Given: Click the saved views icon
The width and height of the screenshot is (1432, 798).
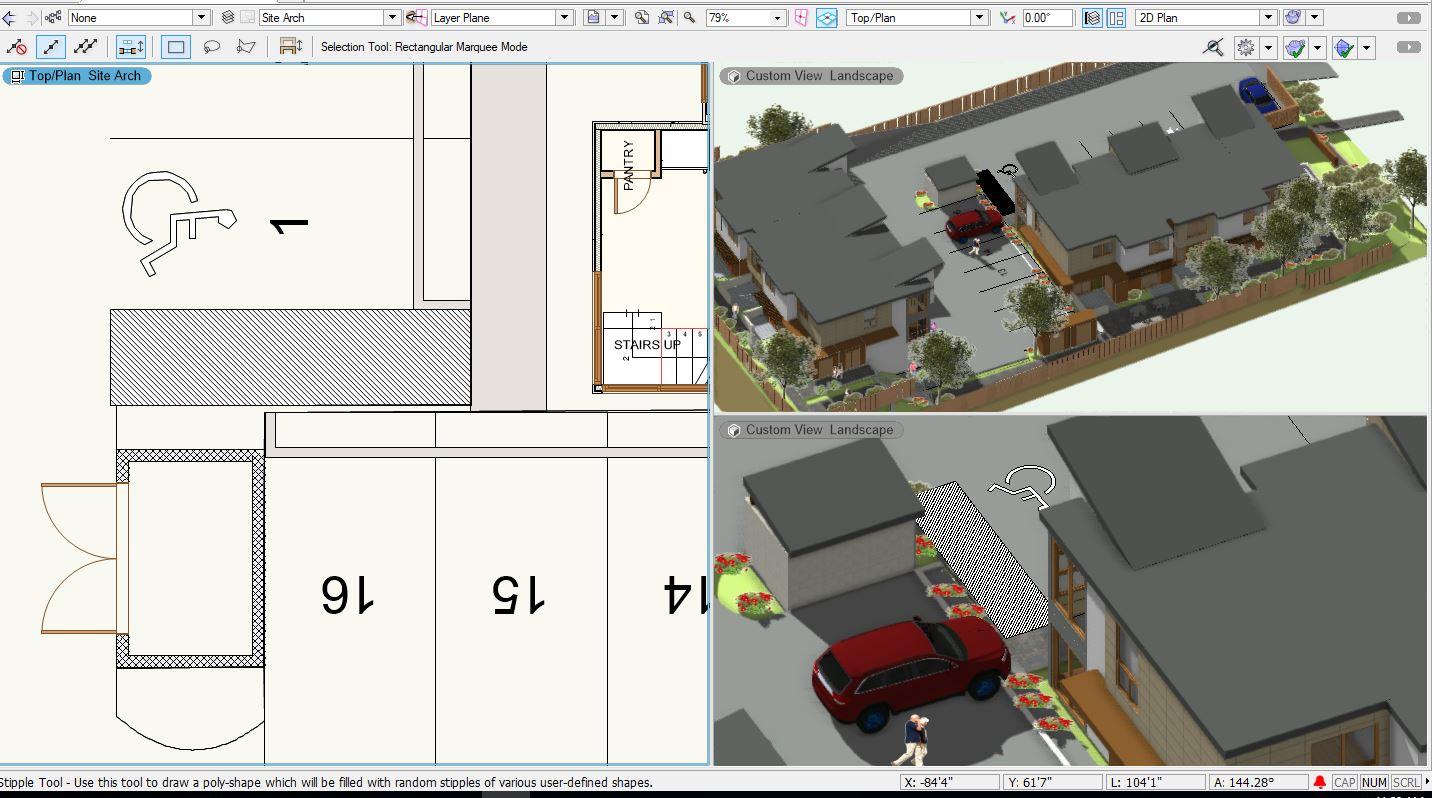Looking at the screenshot, I should tap(594, 18).
